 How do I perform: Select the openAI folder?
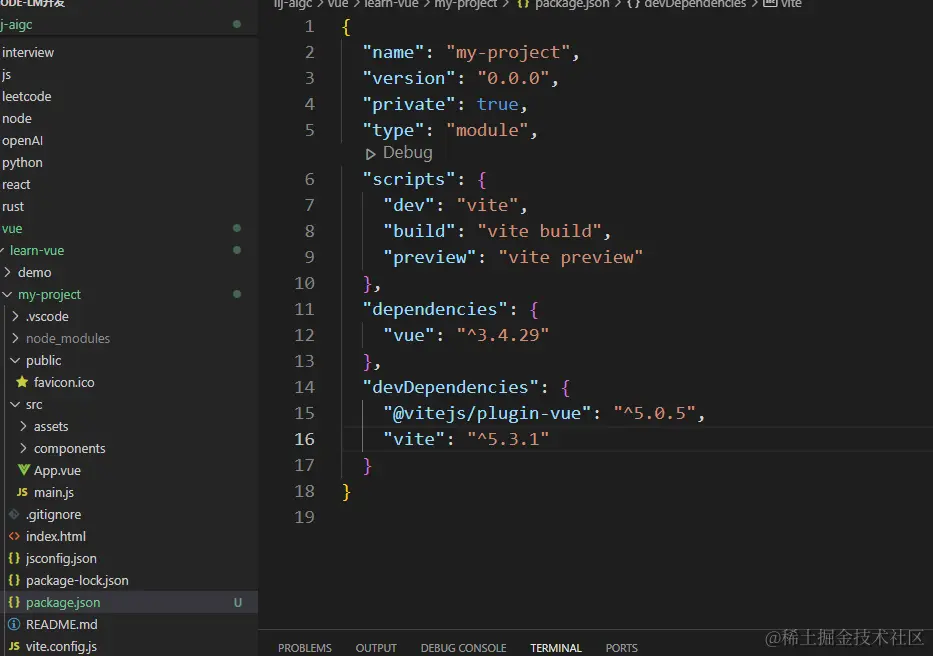point(23,140)
